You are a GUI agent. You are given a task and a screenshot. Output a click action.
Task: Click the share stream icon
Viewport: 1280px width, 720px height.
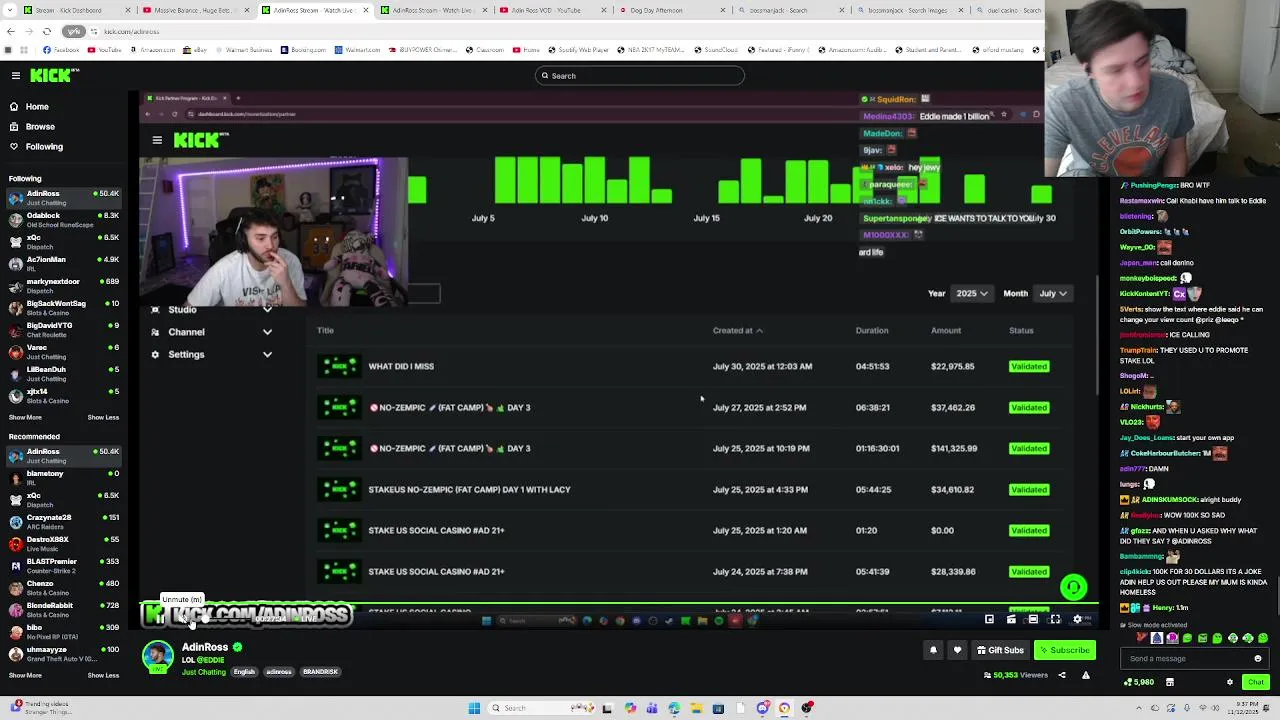click(1062, 675)
